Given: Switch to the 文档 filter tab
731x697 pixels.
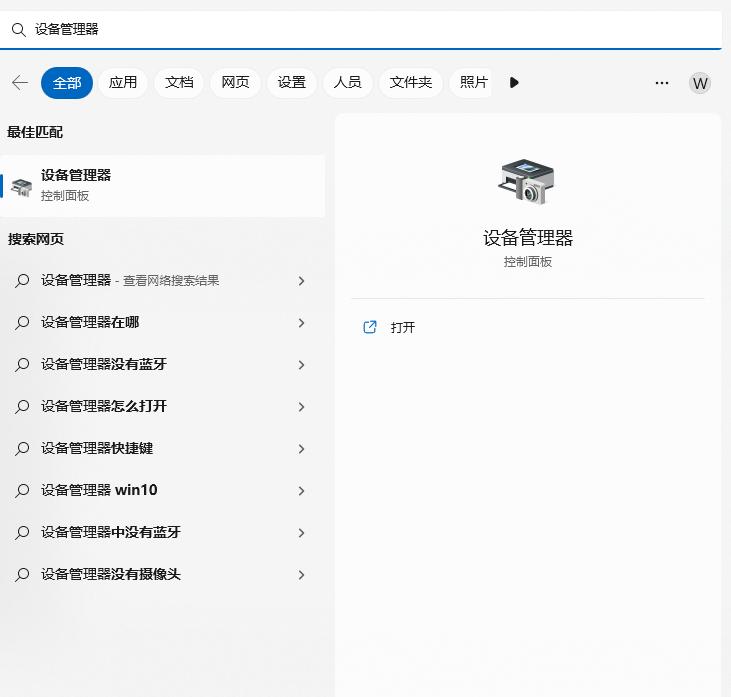Looking at the screenshot, I should click(179, 83).
